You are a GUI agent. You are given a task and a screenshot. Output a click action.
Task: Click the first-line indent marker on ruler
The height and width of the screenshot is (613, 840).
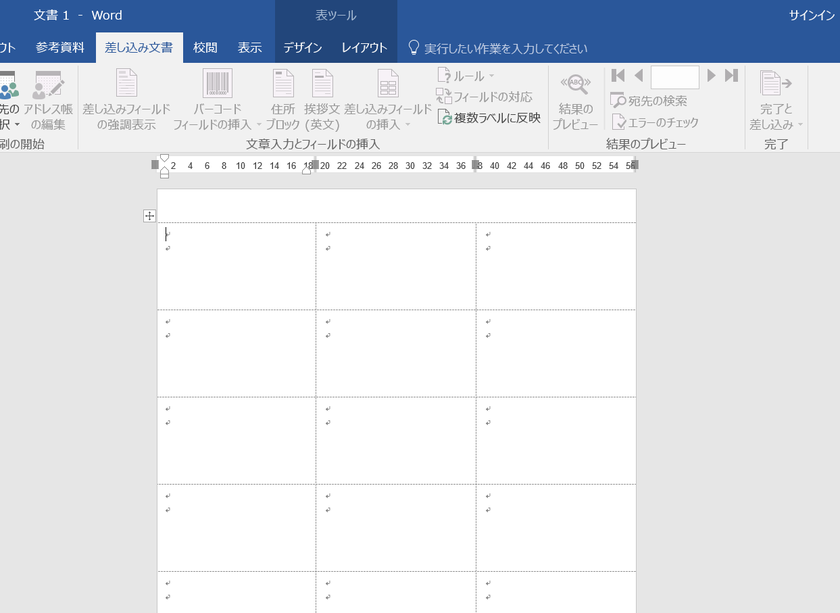(164, 159)
